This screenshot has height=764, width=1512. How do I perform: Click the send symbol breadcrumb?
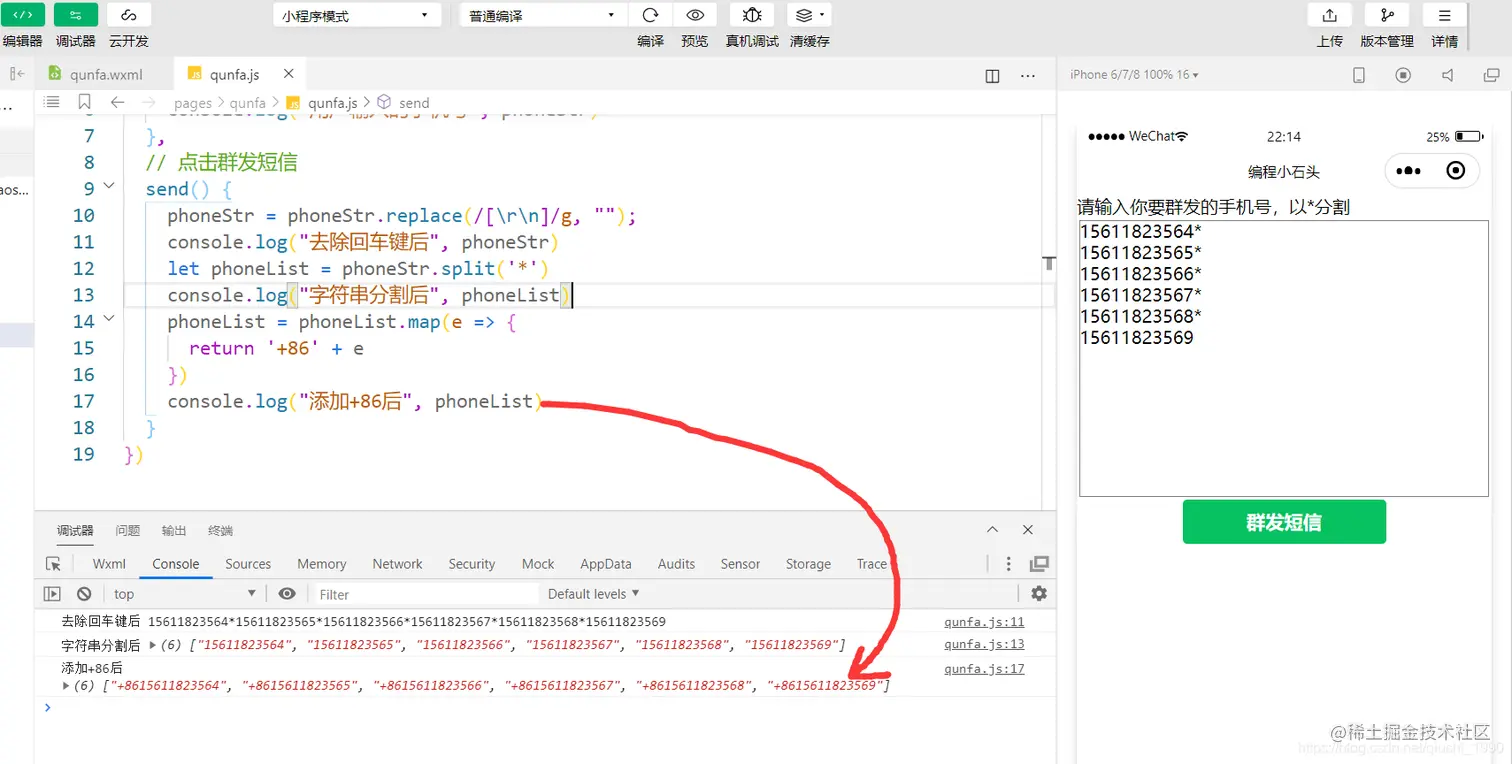tap(413, 103)
